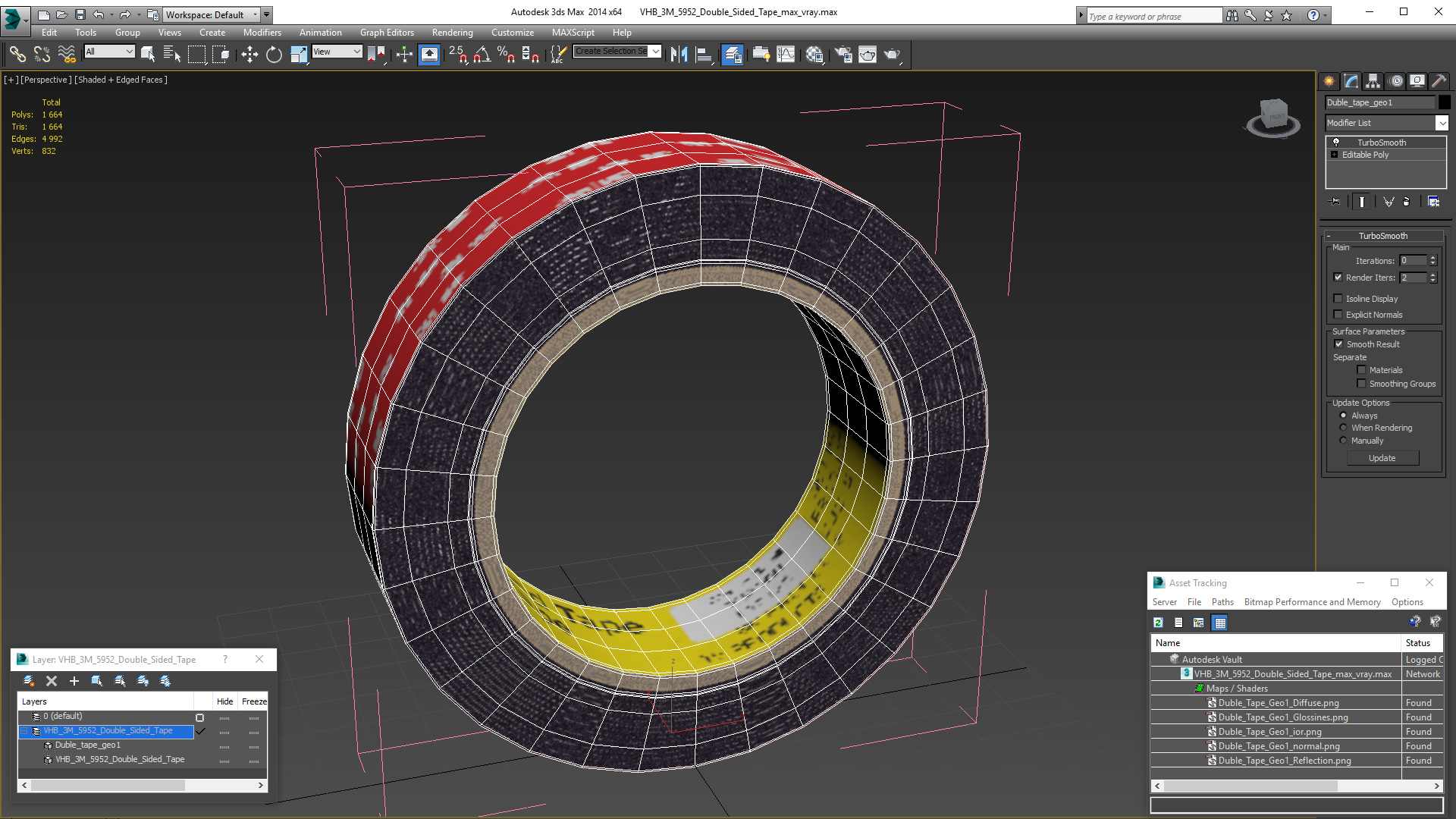Screen dimensions: 1456x819
Task: Activate the Unlink Selection tool
Action: (42, 54)
